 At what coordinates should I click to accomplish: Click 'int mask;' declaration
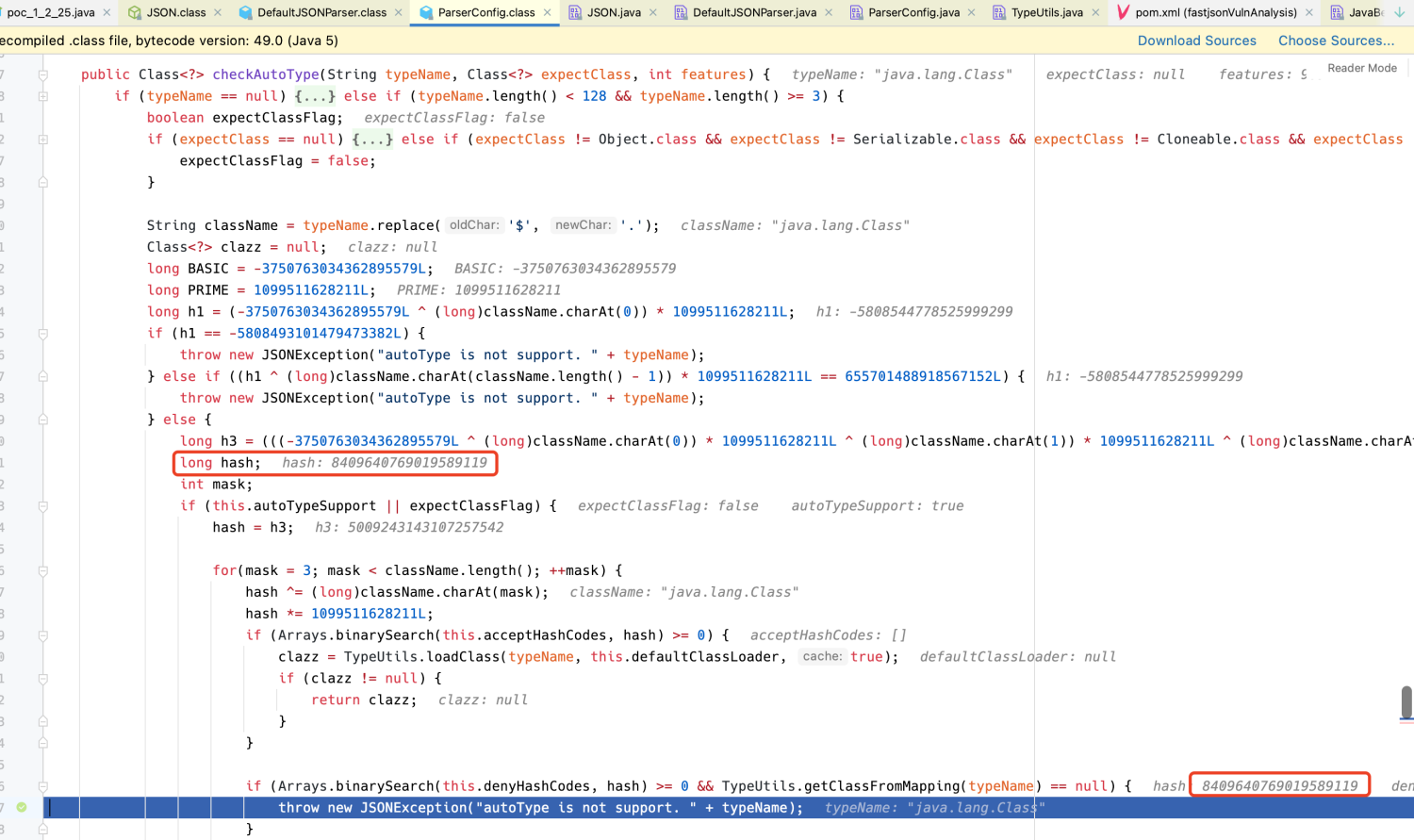point(217,485)
